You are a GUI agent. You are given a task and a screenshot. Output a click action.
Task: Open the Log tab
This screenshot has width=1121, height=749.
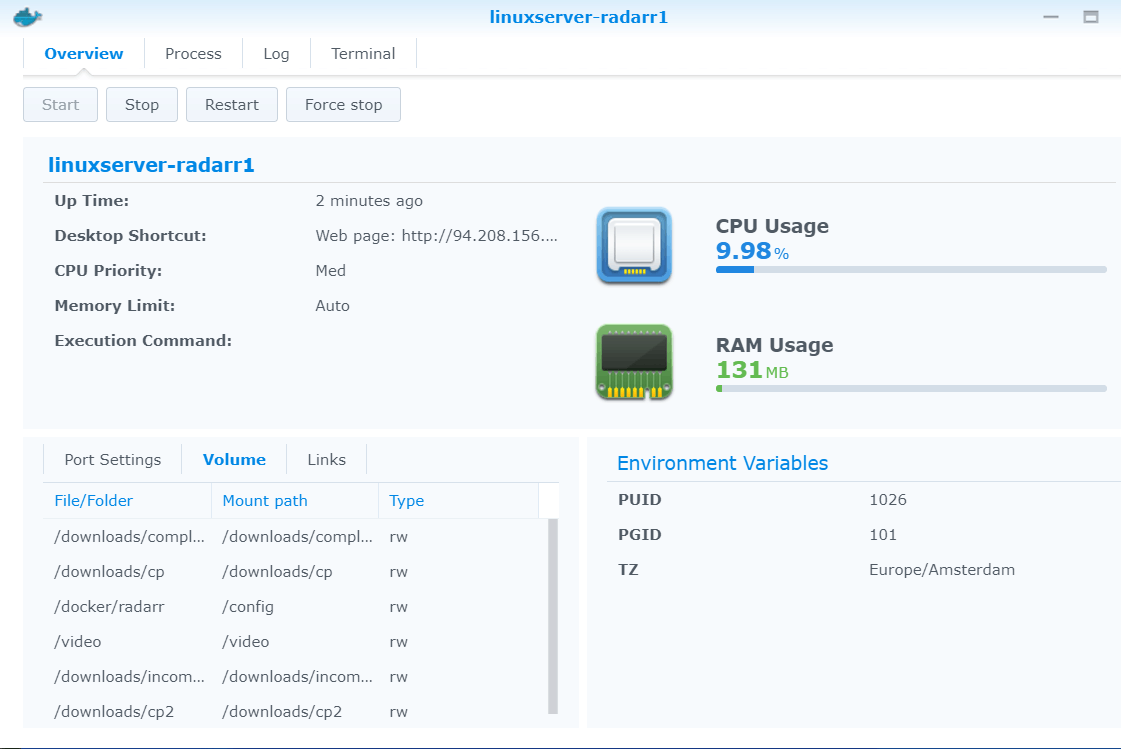(276, 54)
